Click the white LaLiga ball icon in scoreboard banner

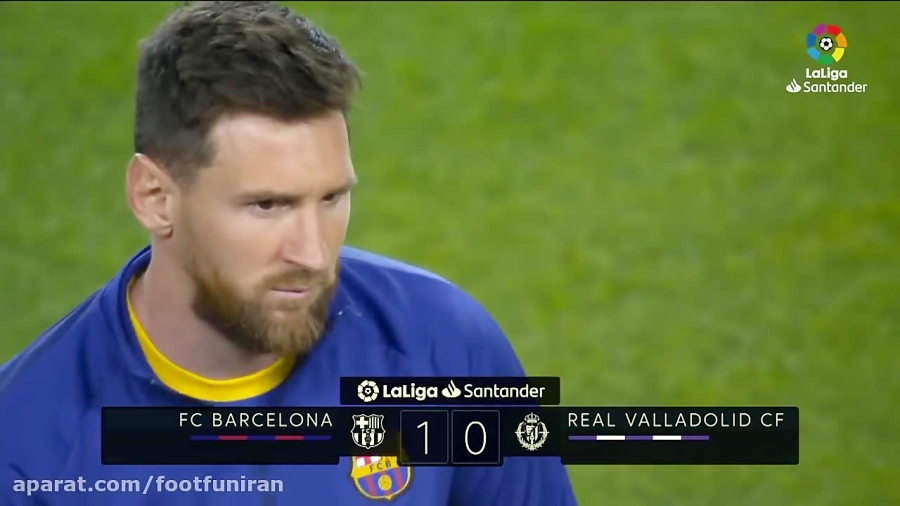coord(368,391)
